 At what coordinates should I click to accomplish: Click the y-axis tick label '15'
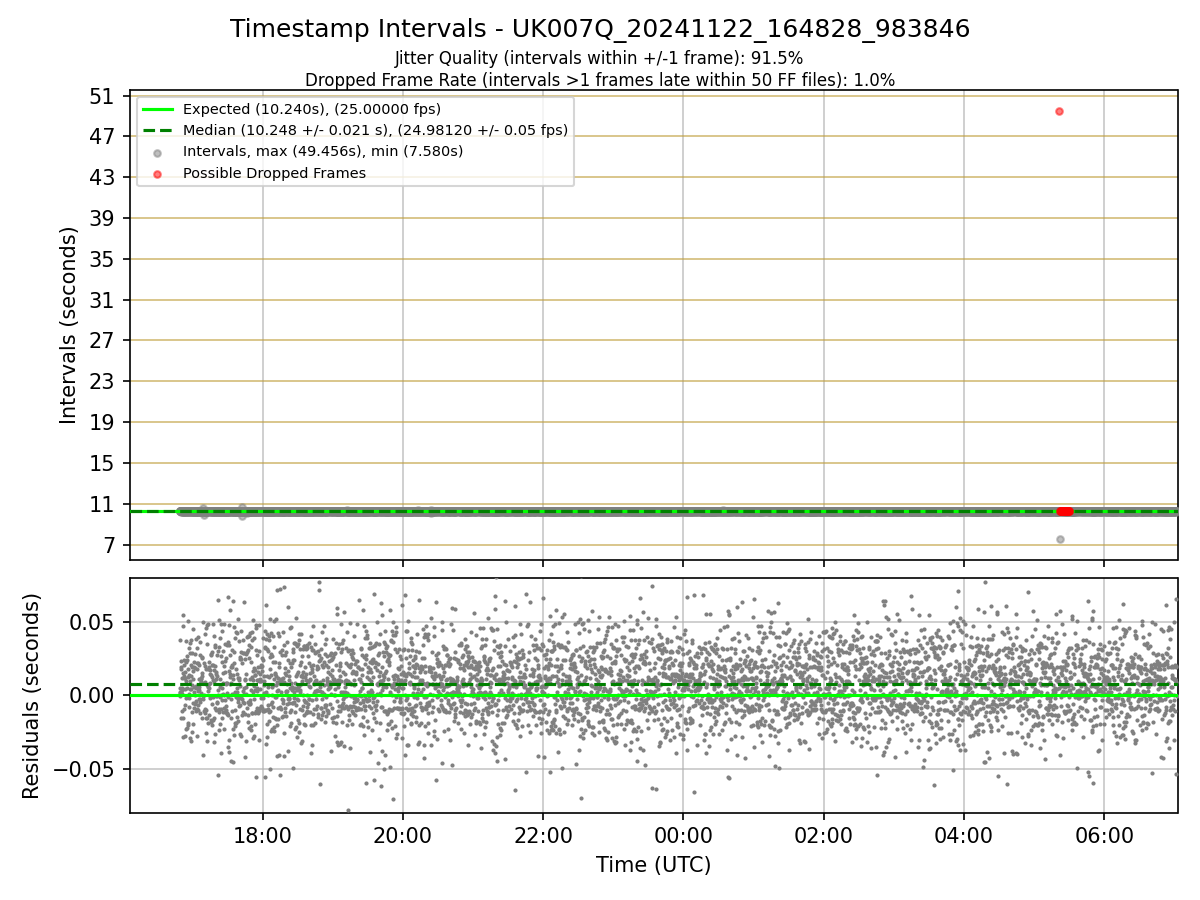coord(101,464)
